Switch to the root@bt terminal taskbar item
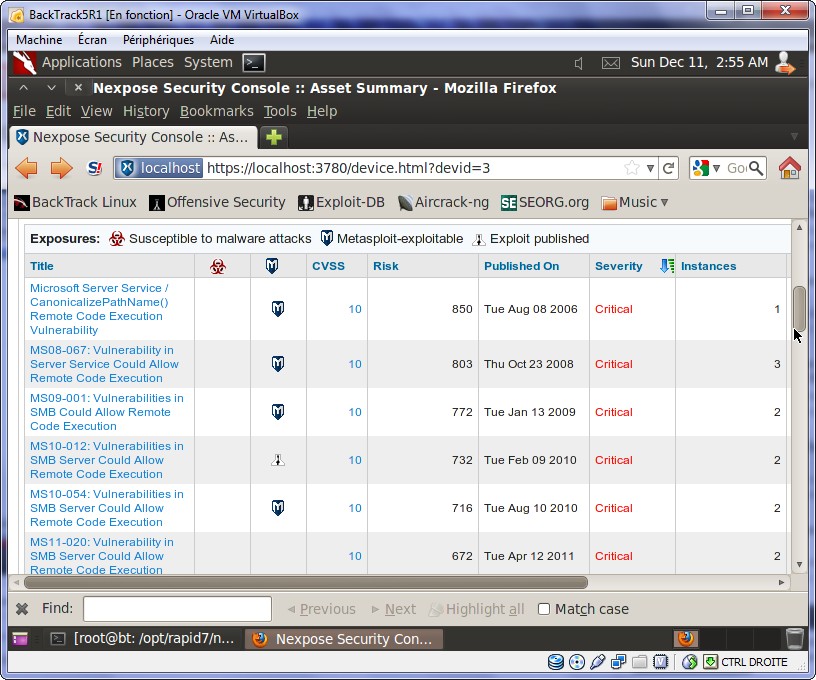 (x=143, y=638)
